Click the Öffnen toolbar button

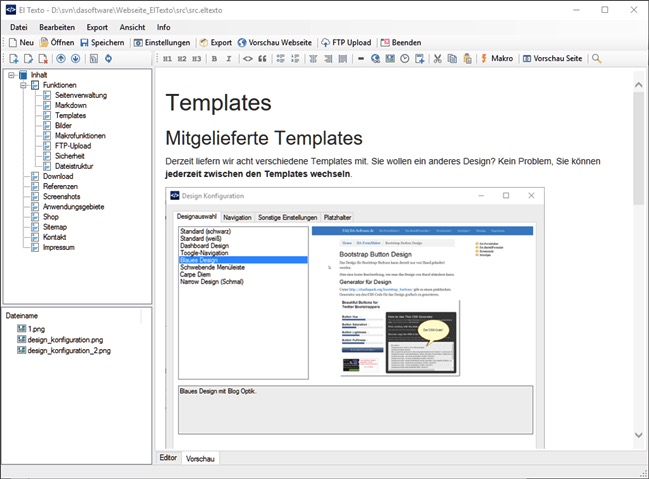point(57,43)
